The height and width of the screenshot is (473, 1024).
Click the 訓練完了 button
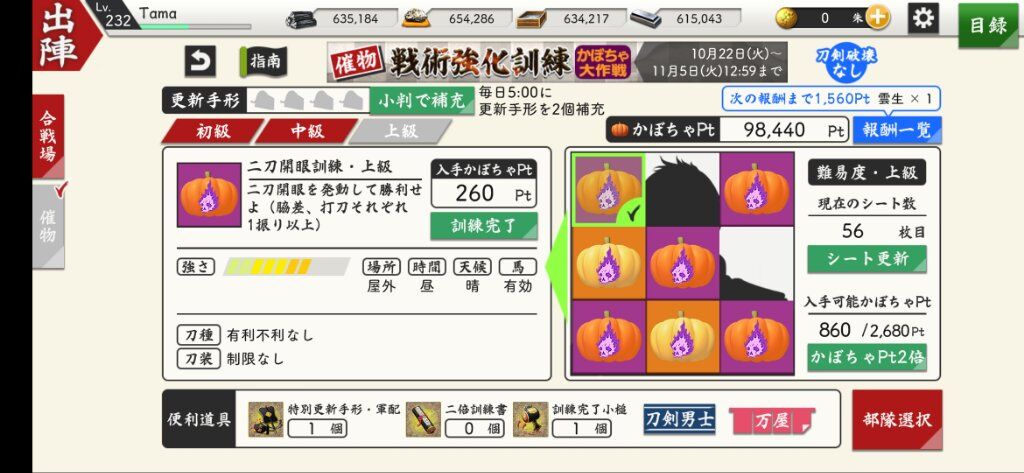pyautogui.click(x=484, y=226)
